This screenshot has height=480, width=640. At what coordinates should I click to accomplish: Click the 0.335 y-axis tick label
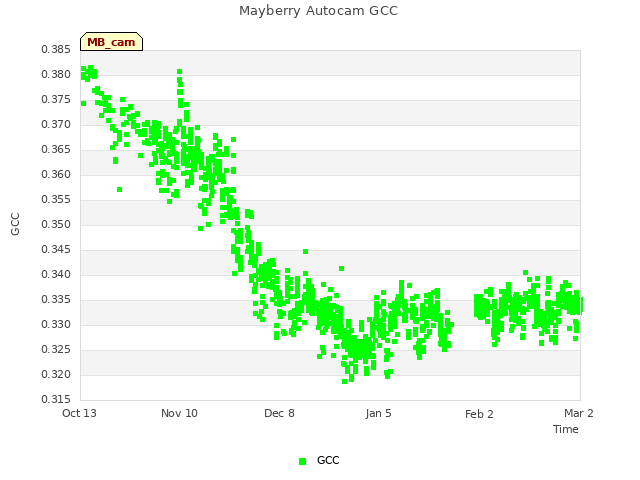pyautogui.click(x=56, y=300)
